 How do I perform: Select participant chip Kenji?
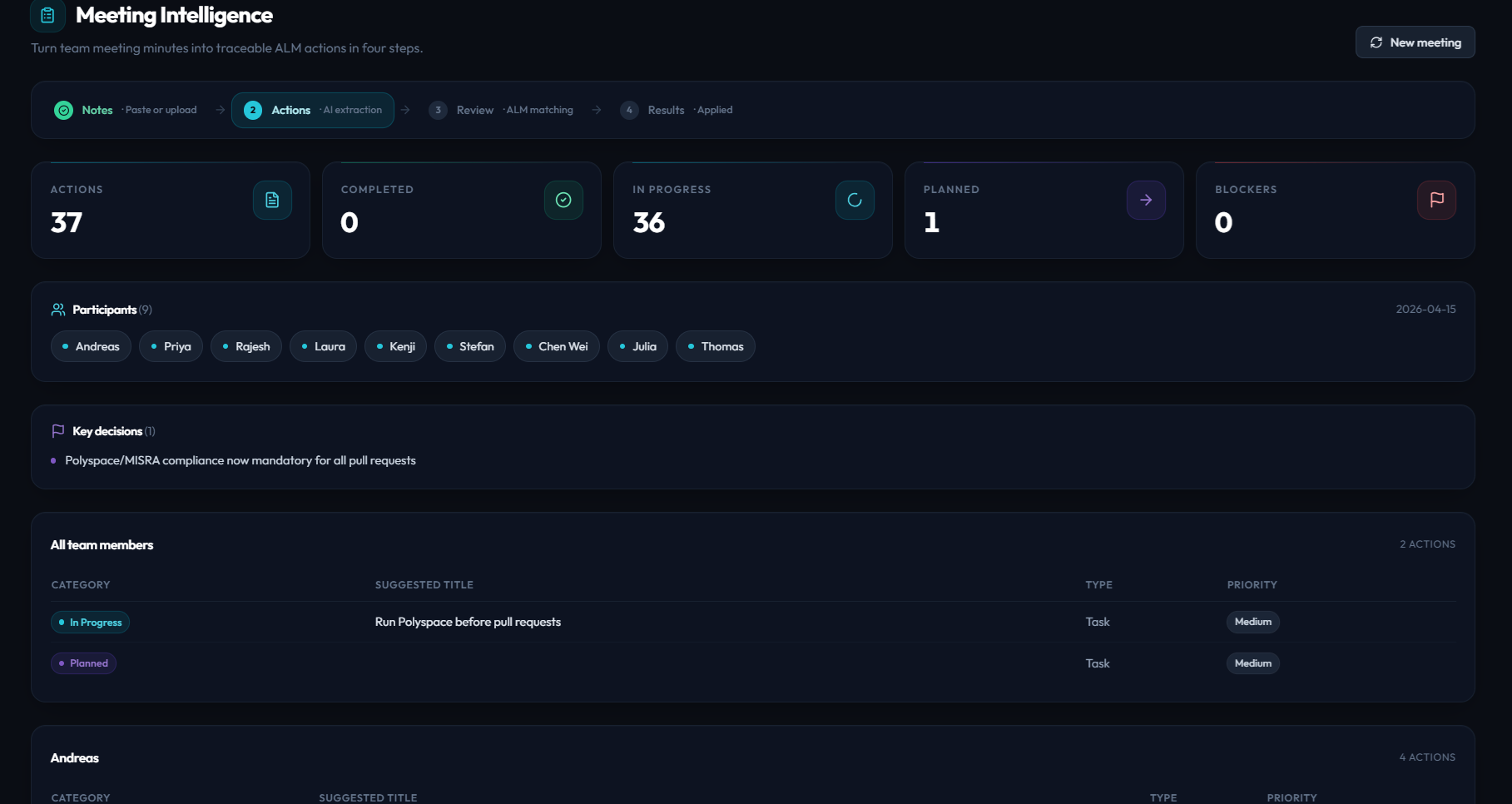coord(395,346)
